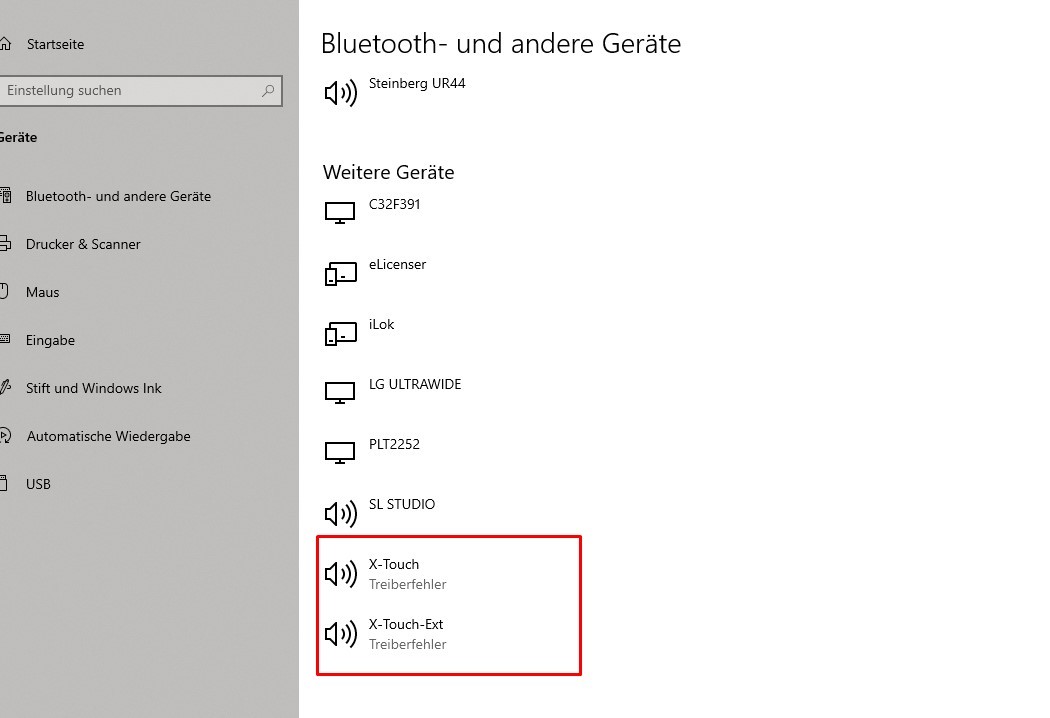This screenshot has width=1050, height=718.
Task: Click the mouse icon beside Maus
Action: 4,291
